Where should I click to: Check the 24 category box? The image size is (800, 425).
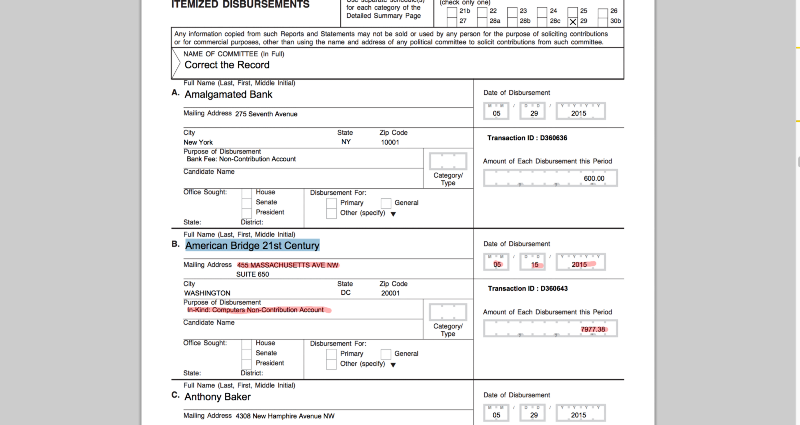coord(542,12)
